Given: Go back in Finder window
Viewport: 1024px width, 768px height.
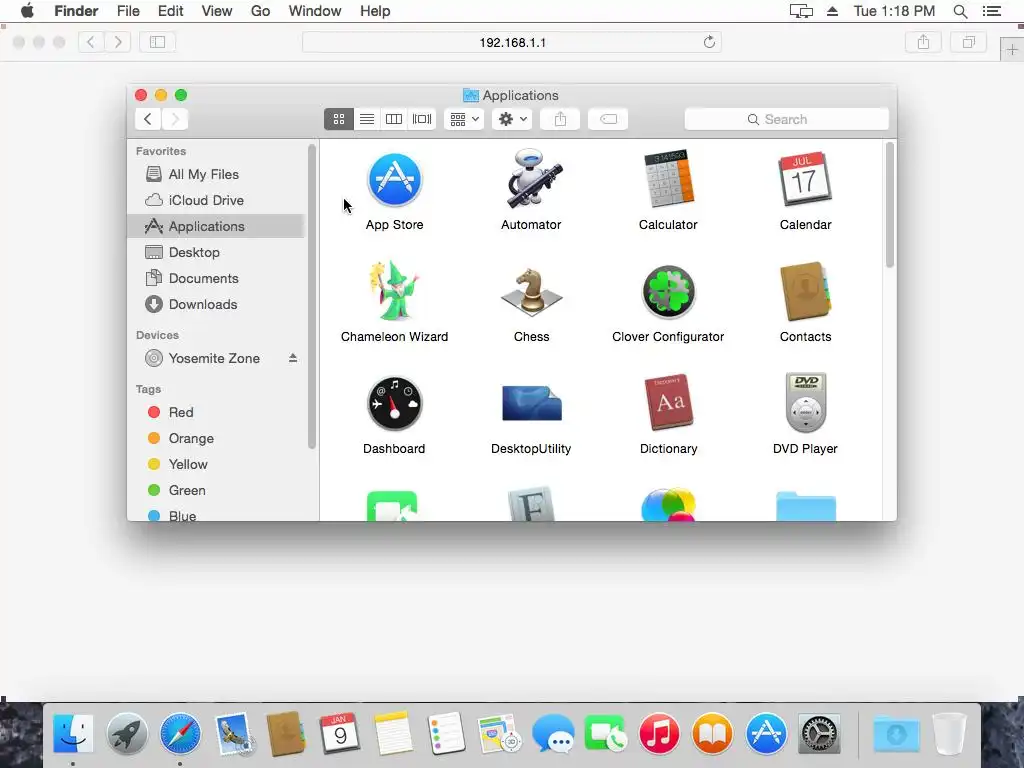Looking at the screenshot, I should (x=148, y=119).
